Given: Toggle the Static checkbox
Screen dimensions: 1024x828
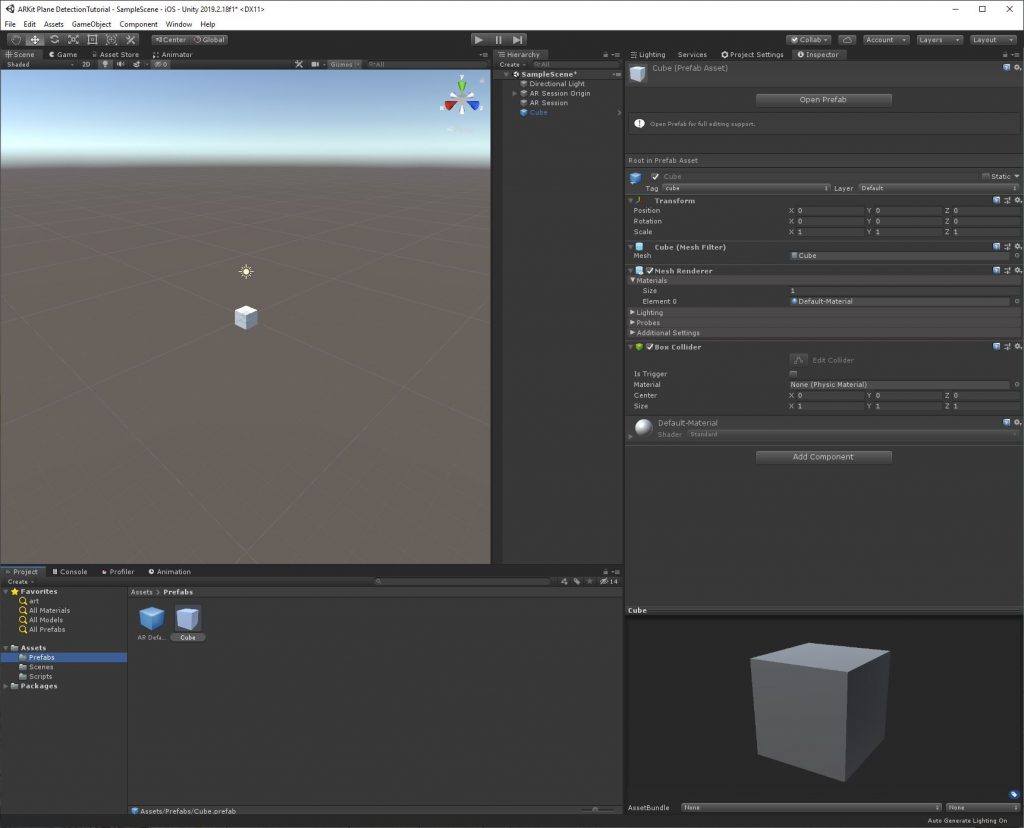Looking at the screenshot, I should (x=985, y=176).
